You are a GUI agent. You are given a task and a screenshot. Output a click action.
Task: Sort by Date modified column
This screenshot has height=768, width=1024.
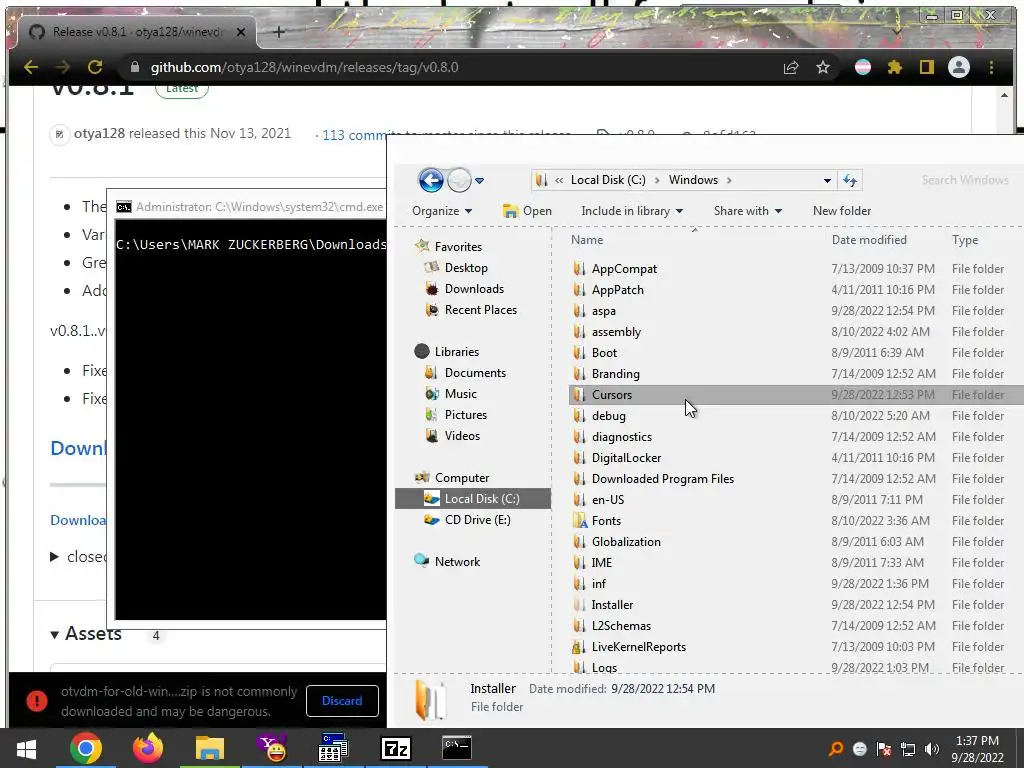point(869,240)
